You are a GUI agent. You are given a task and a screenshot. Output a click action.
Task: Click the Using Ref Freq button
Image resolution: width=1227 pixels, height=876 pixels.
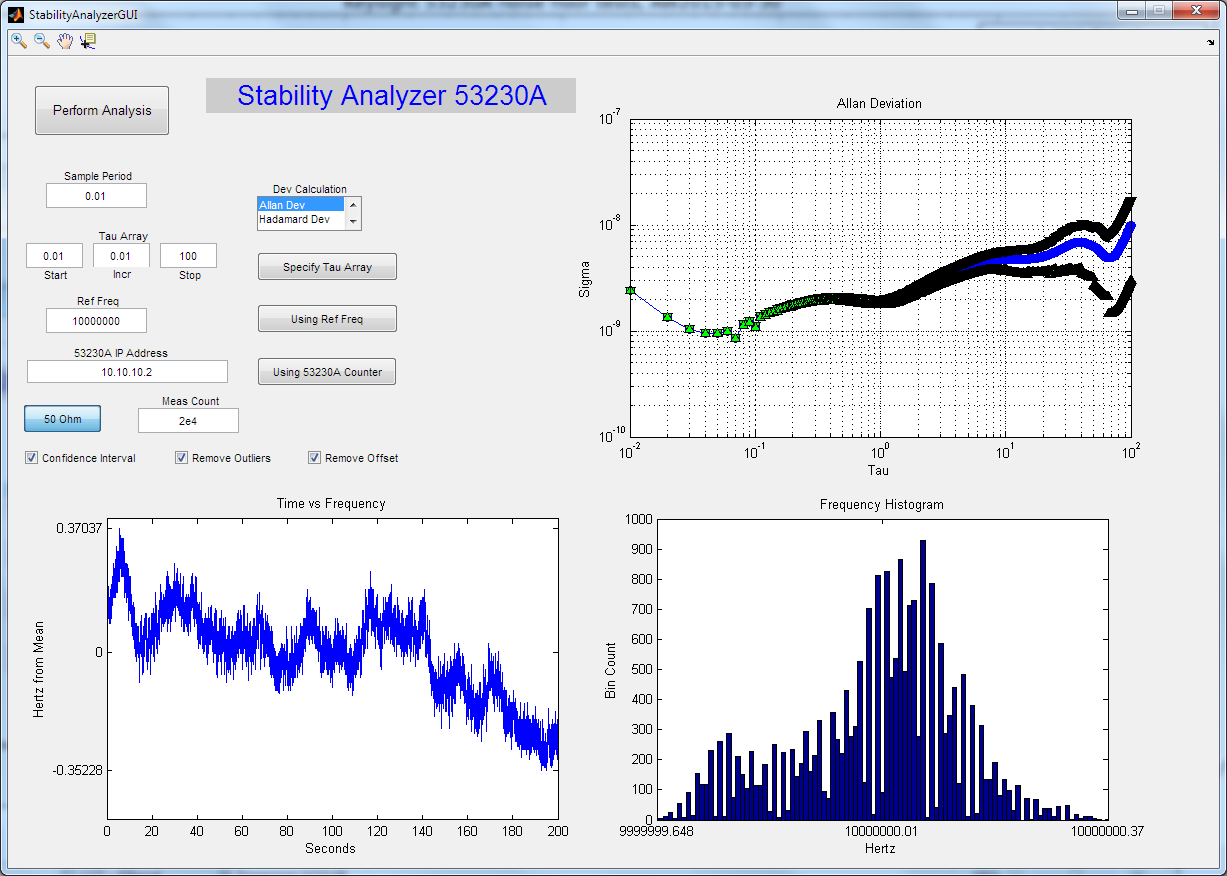327,319
